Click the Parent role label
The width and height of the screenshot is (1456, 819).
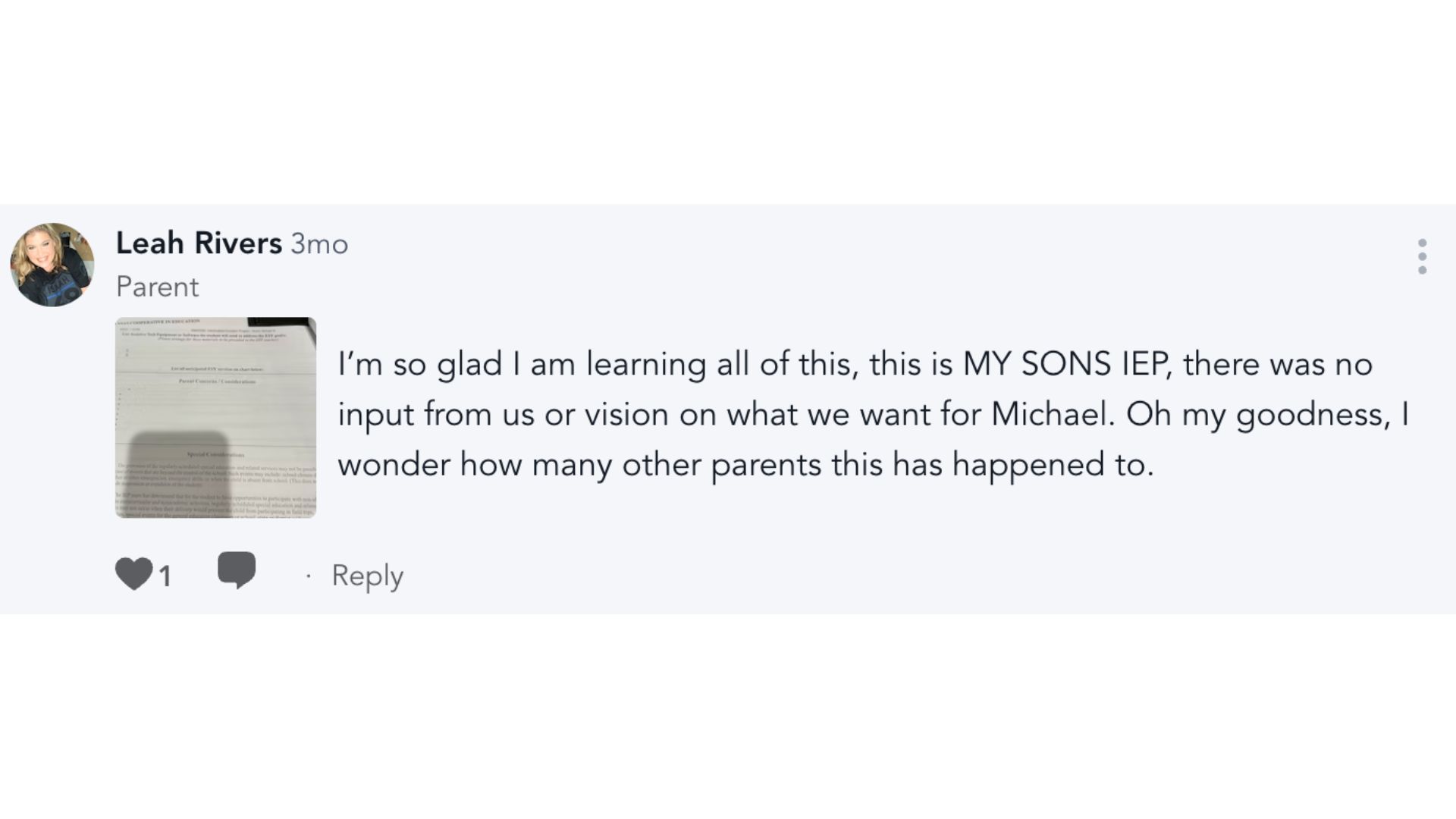click(x=157, y=287)
